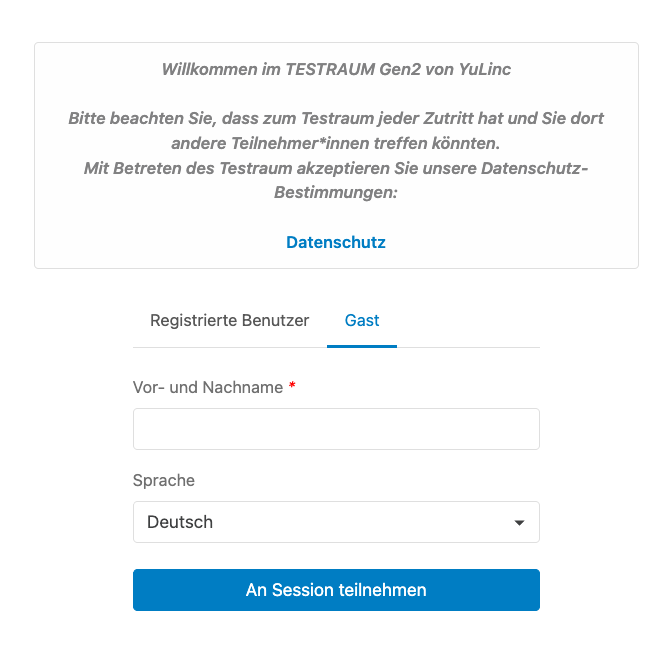Click the word Willkommen in the notice box
This screenshot has width=671, height=651.
(205, 70)
